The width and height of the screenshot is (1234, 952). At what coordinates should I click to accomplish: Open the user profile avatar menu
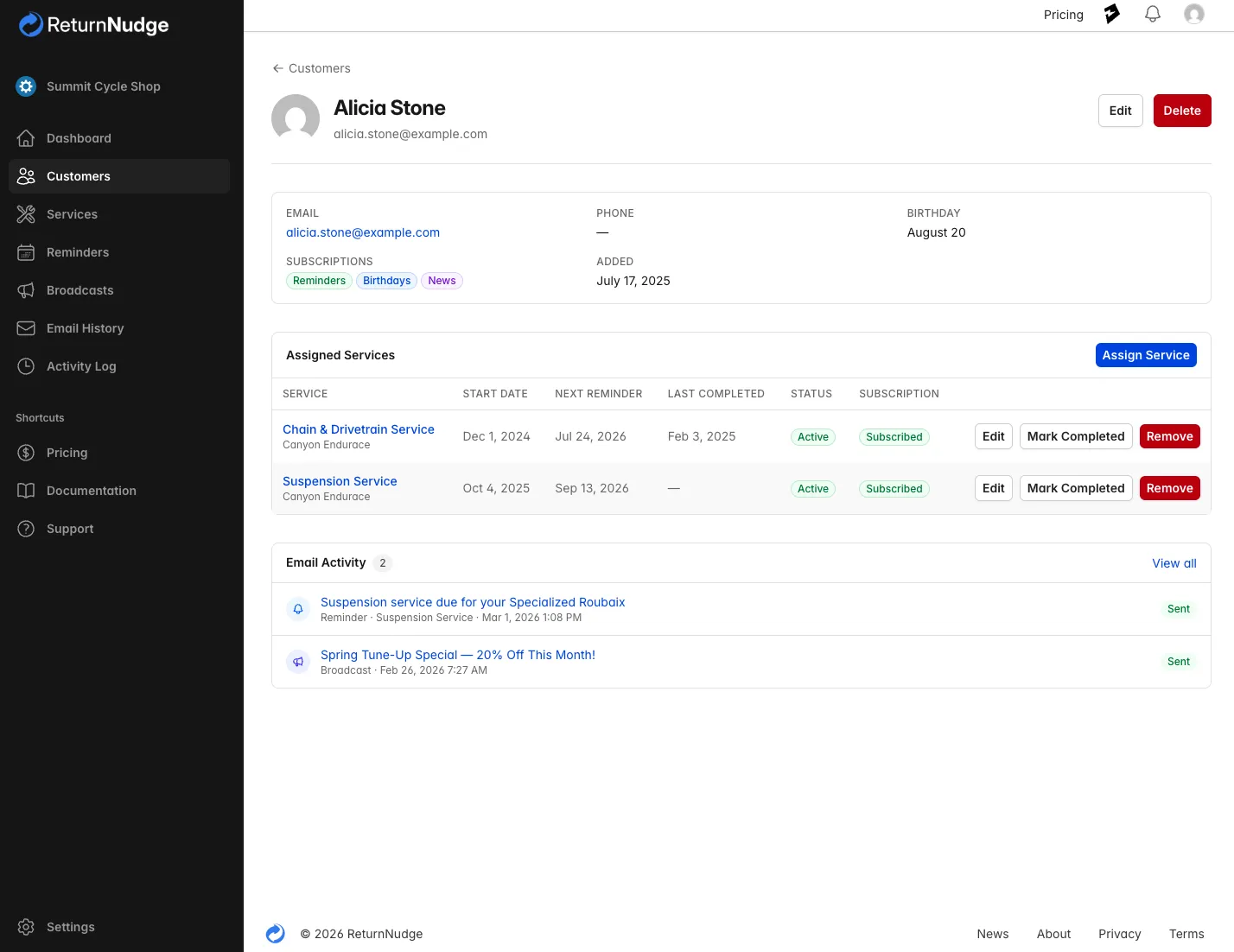[1194, 15]
